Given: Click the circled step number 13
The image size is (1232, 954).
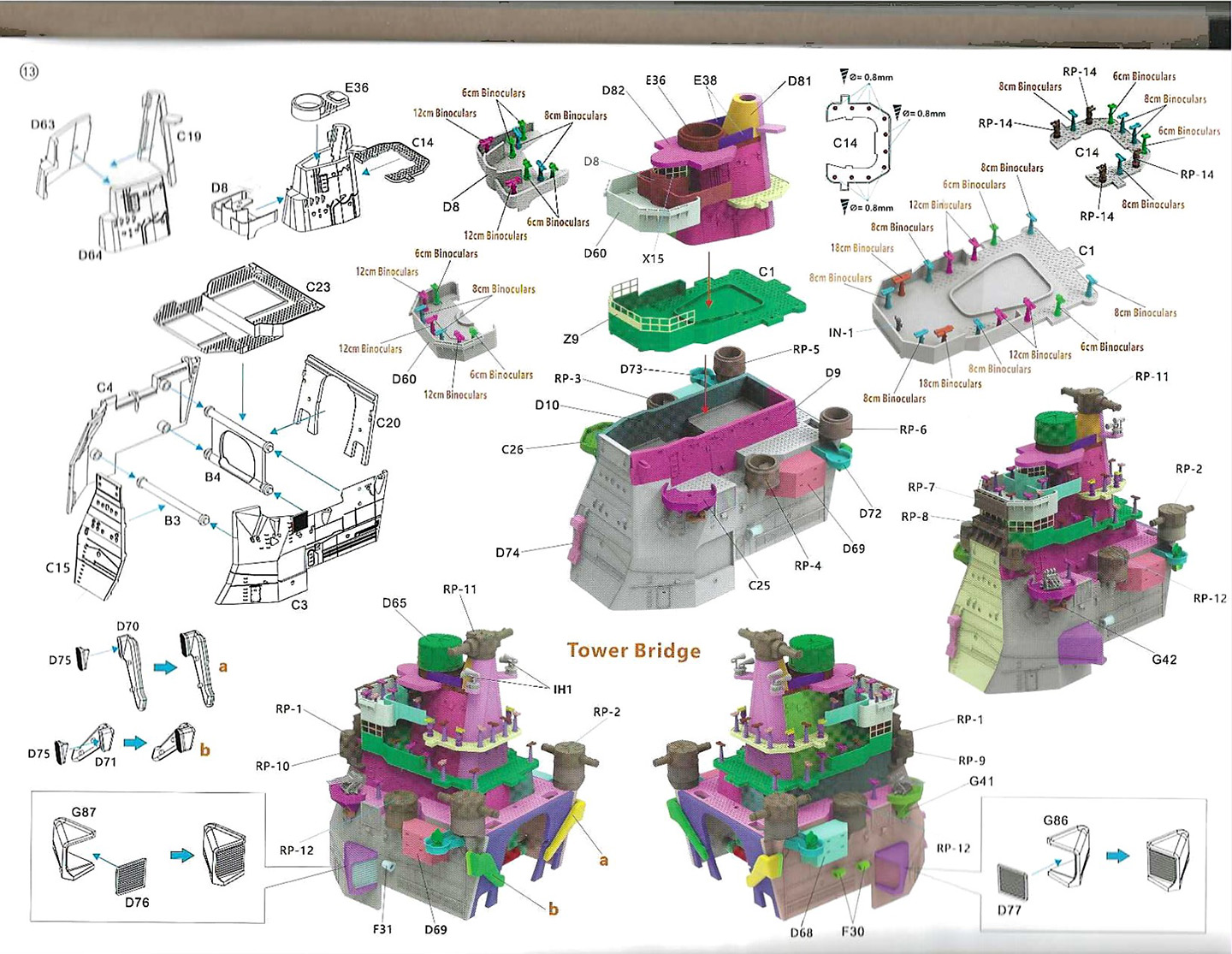Looking at the screenshot, I should 29,72.
